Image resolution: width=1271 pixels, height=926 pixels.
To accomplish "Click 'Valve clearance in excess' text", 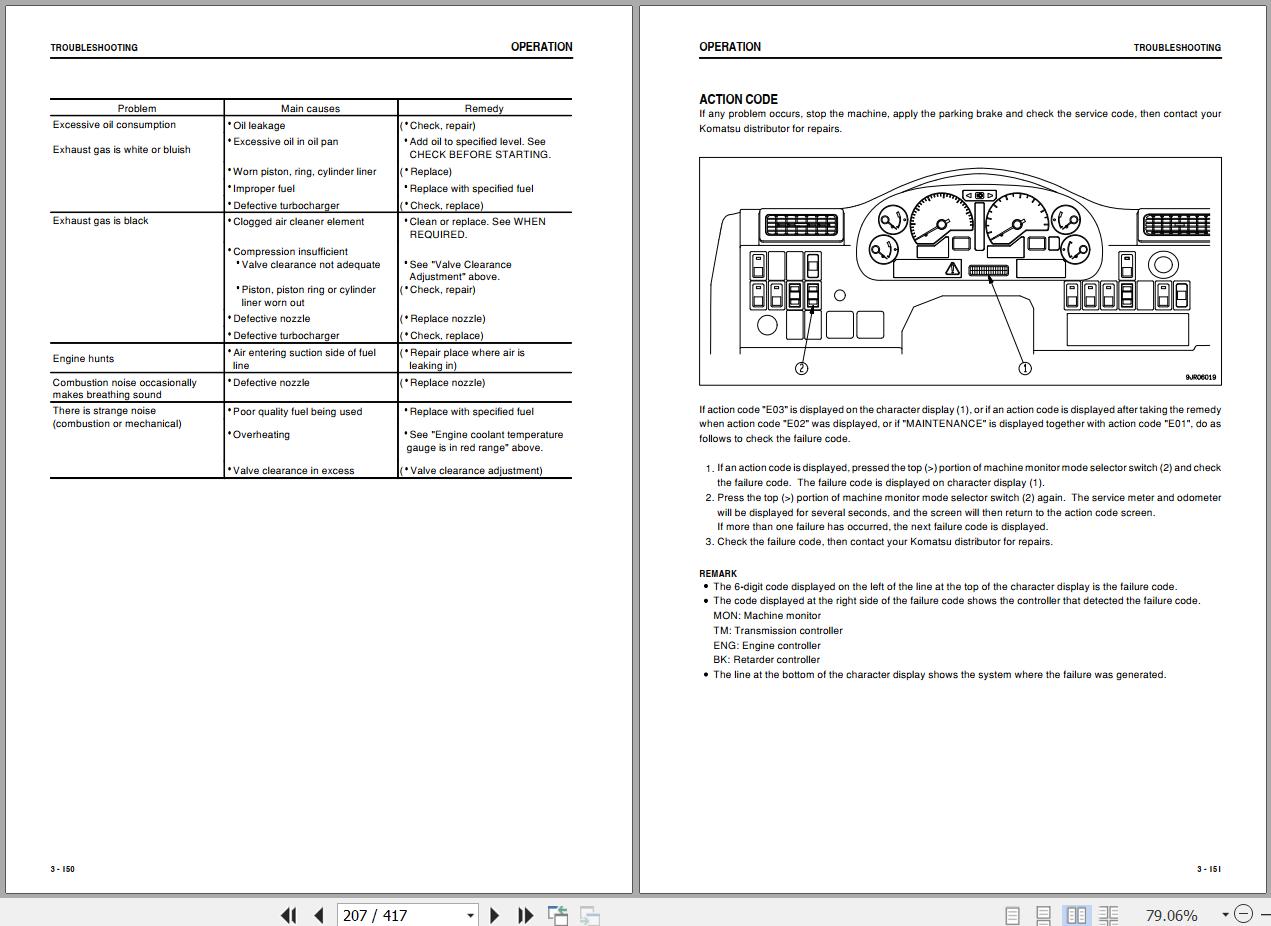I will (293, 471).
